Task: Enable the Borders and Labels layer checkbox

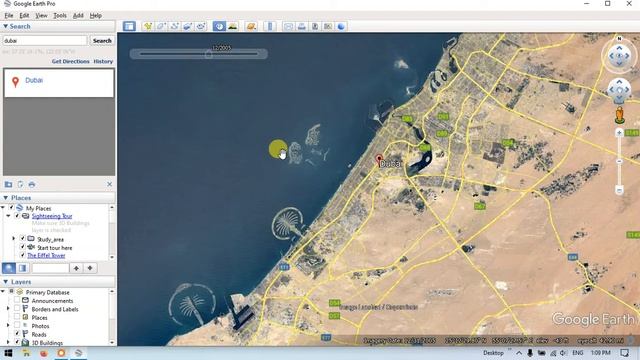Action: (17, 309)
